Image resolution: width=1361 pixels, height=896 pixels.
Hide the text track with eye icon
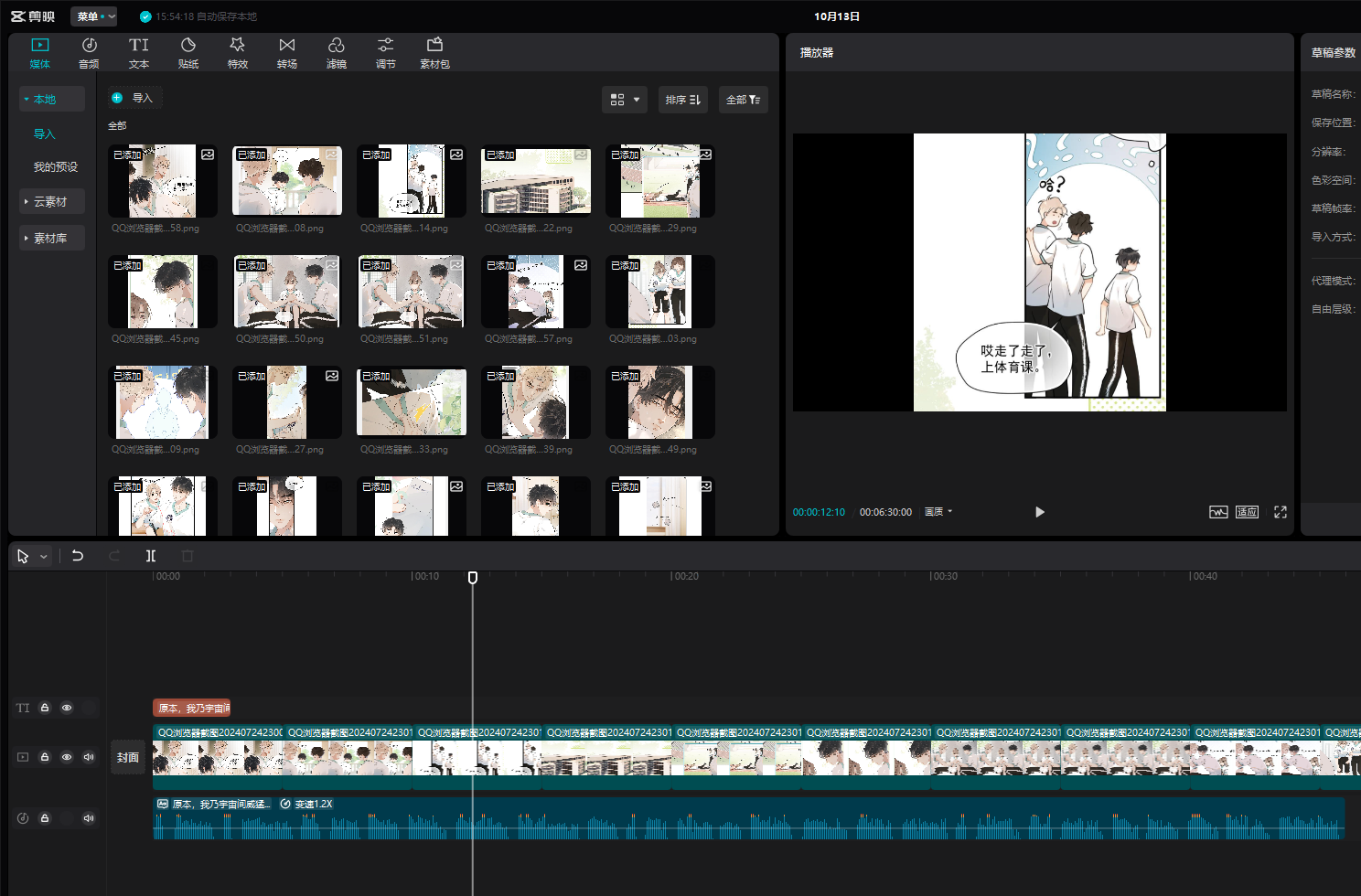[x=67, y=708]
